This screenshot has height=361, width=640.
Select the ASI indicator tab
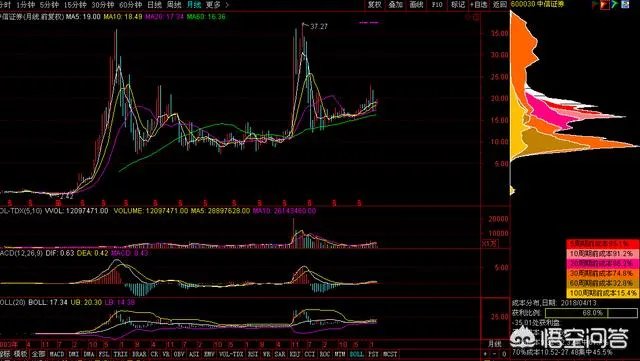coord(194,354)
